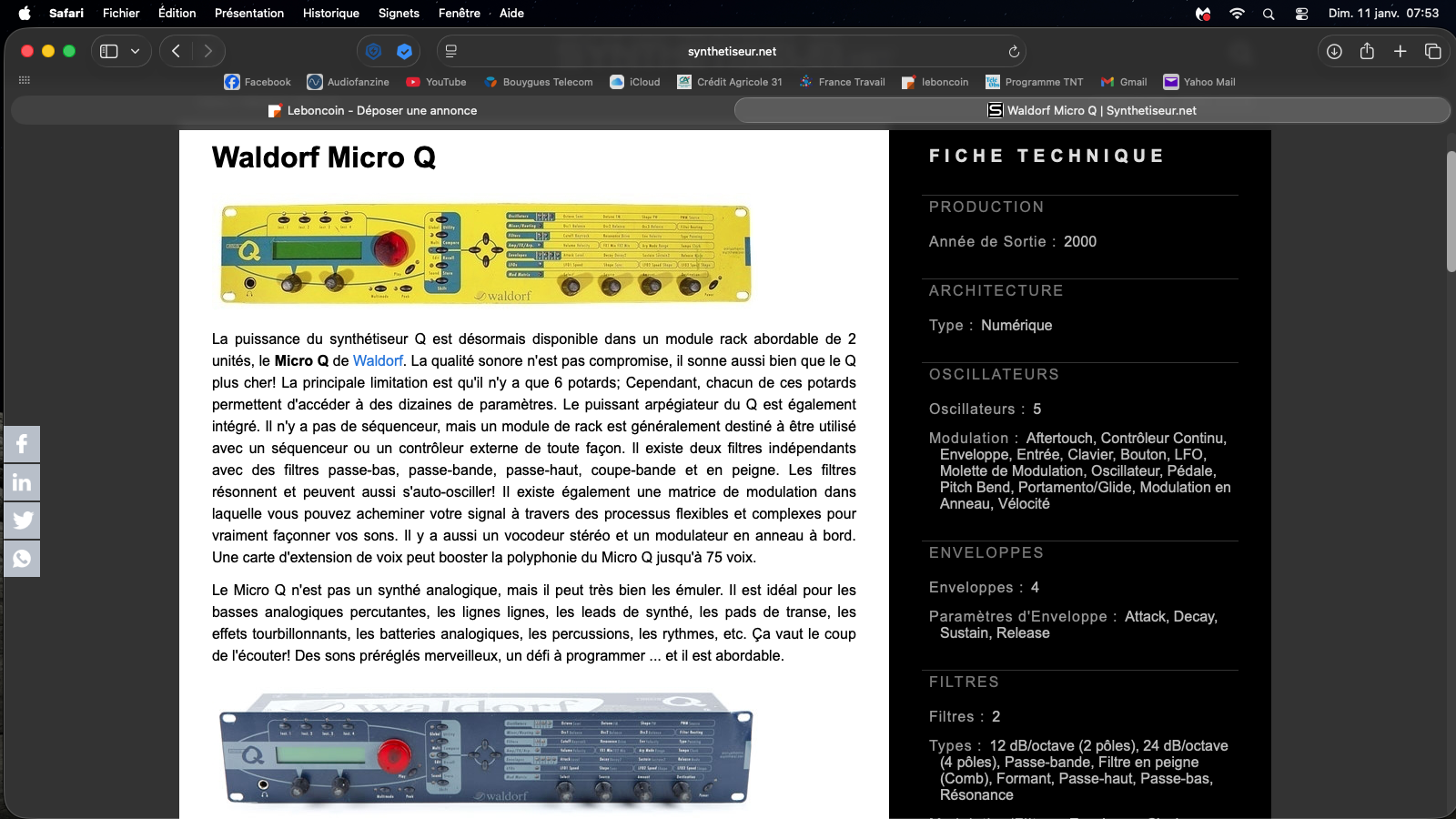Click the Type value Numérique
The width and height of the screenshot is (1456, 819).
pyautogui.click(x=1016, y=325)
